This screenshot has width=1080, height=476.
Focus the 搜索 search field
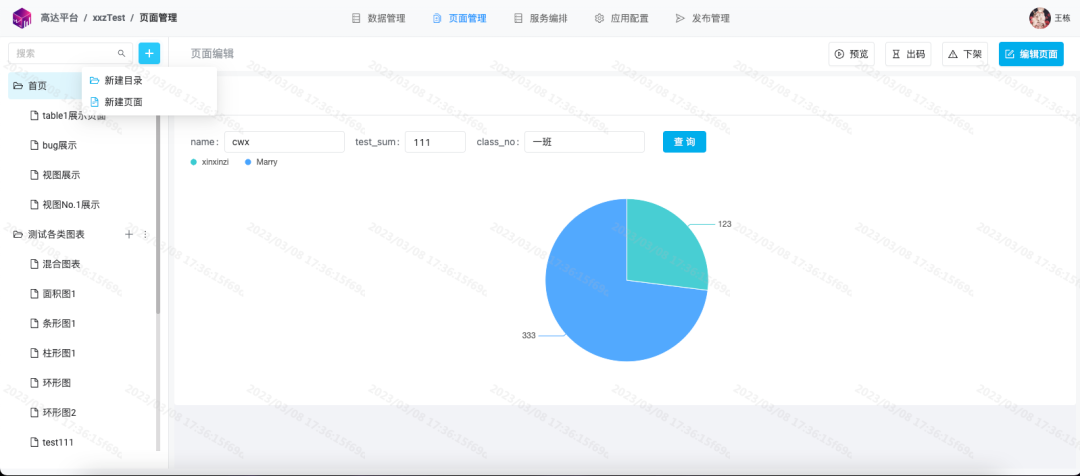pos(70,53)
